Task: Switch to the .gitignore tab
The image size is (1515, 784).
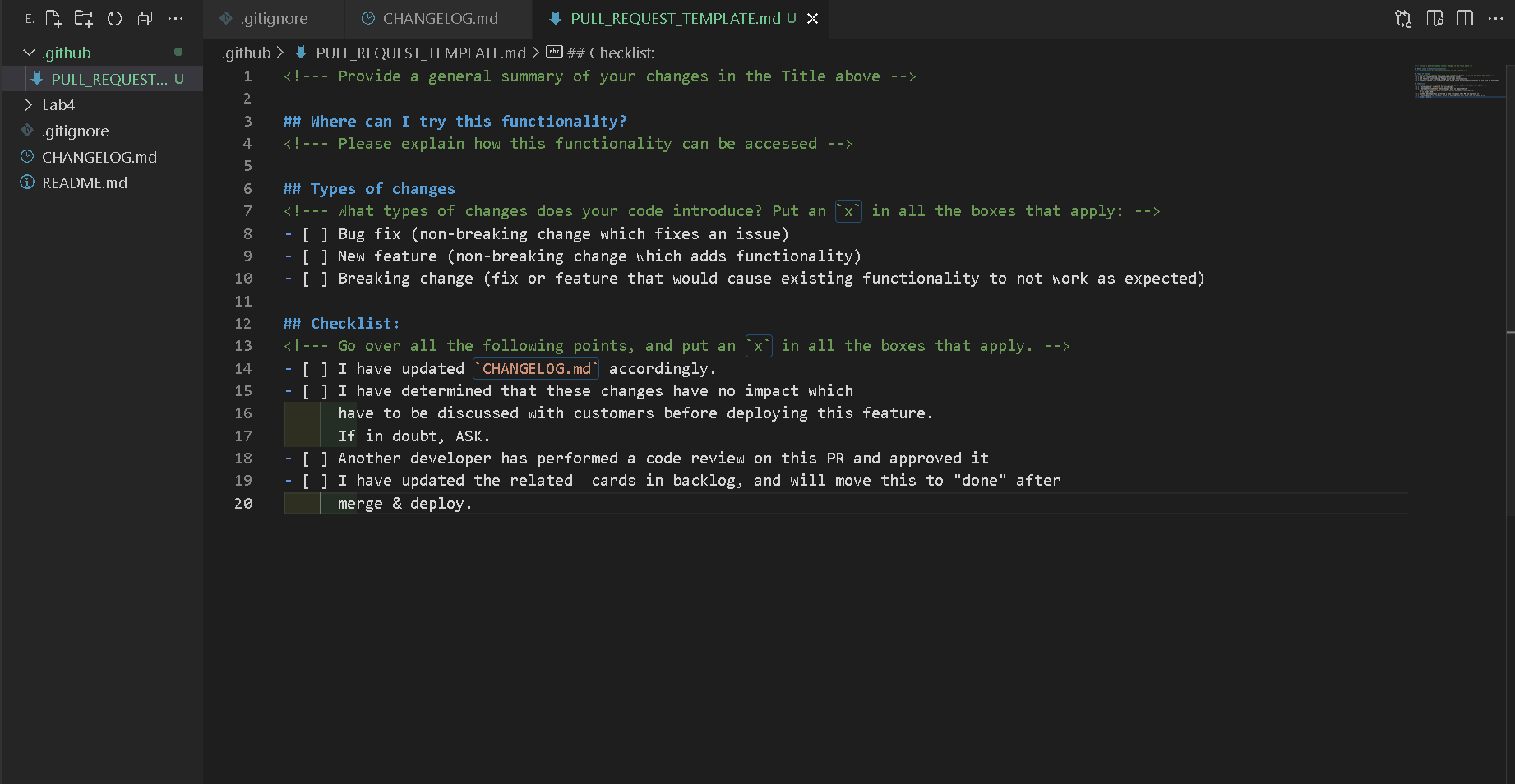Action: (274, 18)
